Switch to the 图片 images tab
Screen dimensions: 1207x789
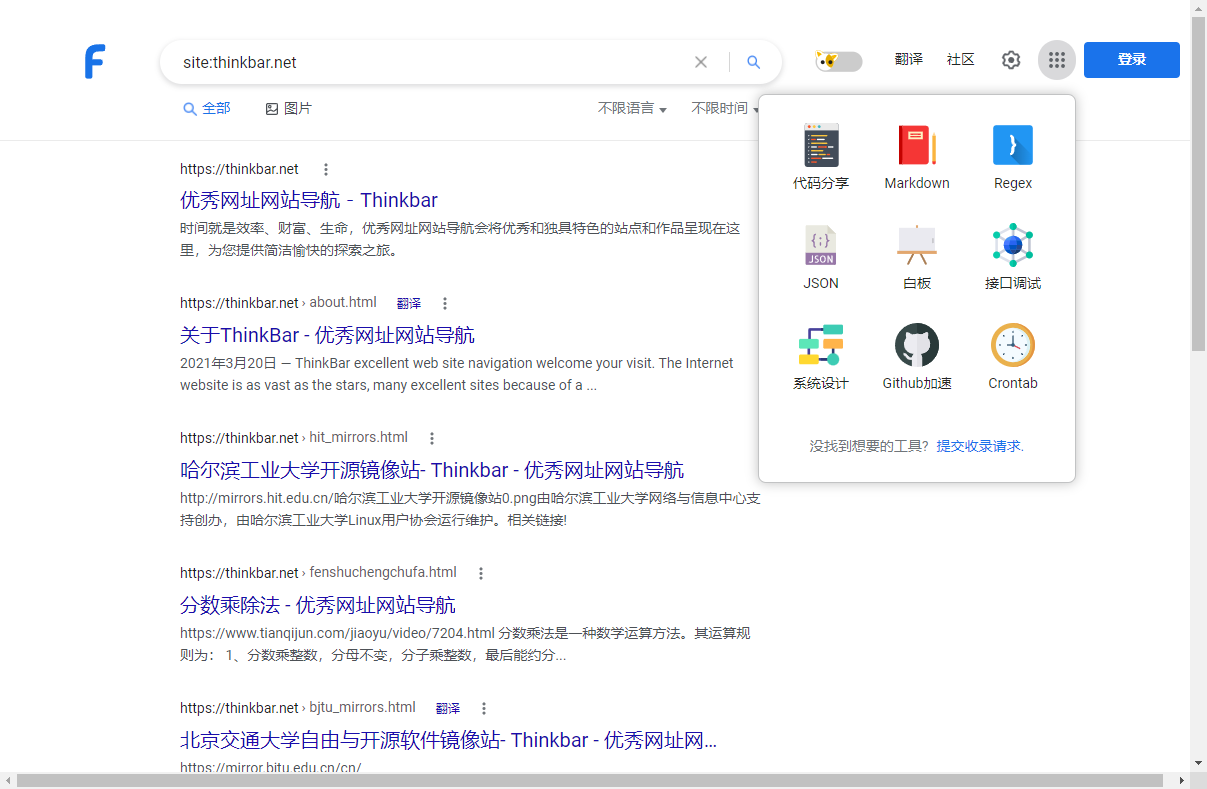(288, 108)
